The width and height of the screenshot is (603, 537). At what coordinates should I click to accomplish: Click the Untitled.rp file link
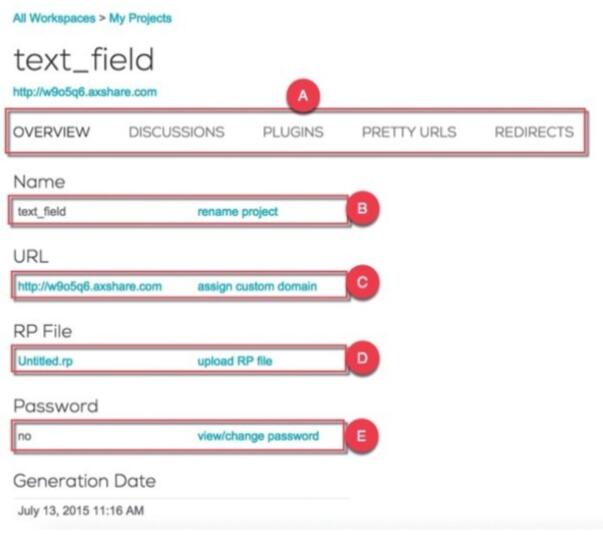(x=45, y=361)
